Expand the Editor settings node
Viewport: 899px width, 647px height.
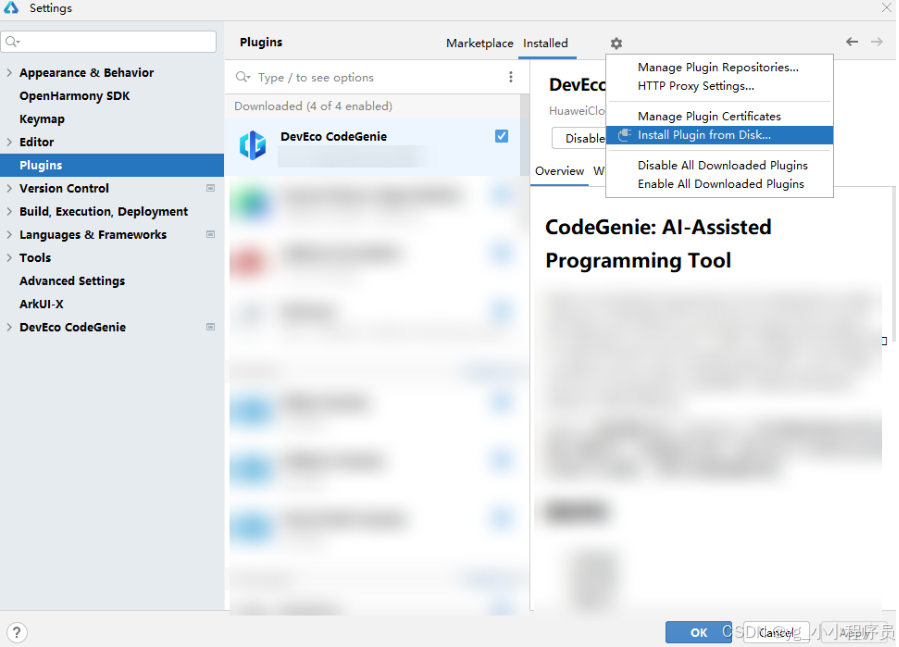[x=9, y=142]
